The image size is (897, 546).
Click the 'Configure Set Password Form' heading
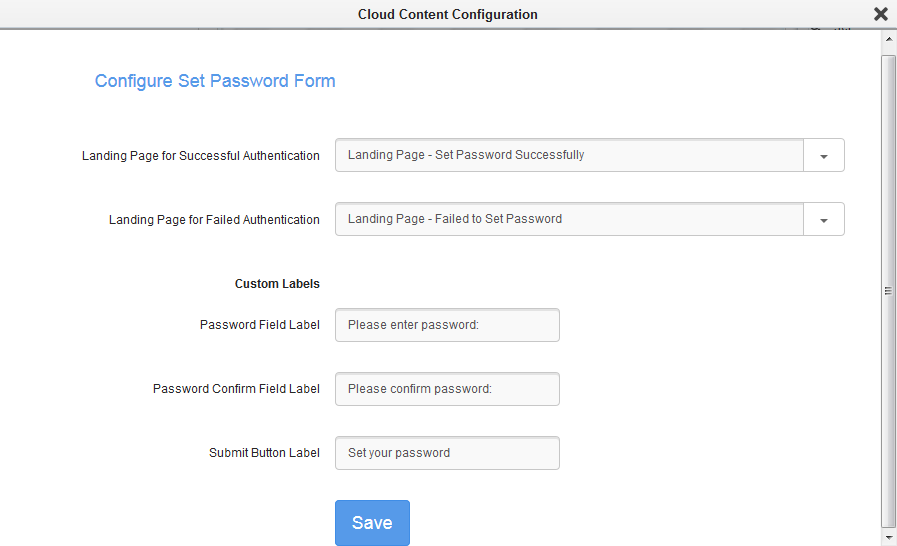pos(215,81)
